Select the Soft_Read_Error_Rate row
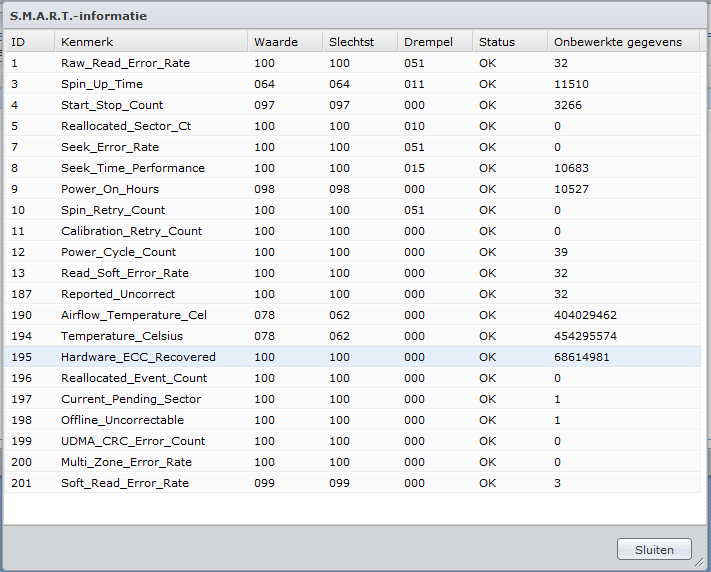Image resolution: width=711 pixels, height=572 pixels. (x=125, y=483)
